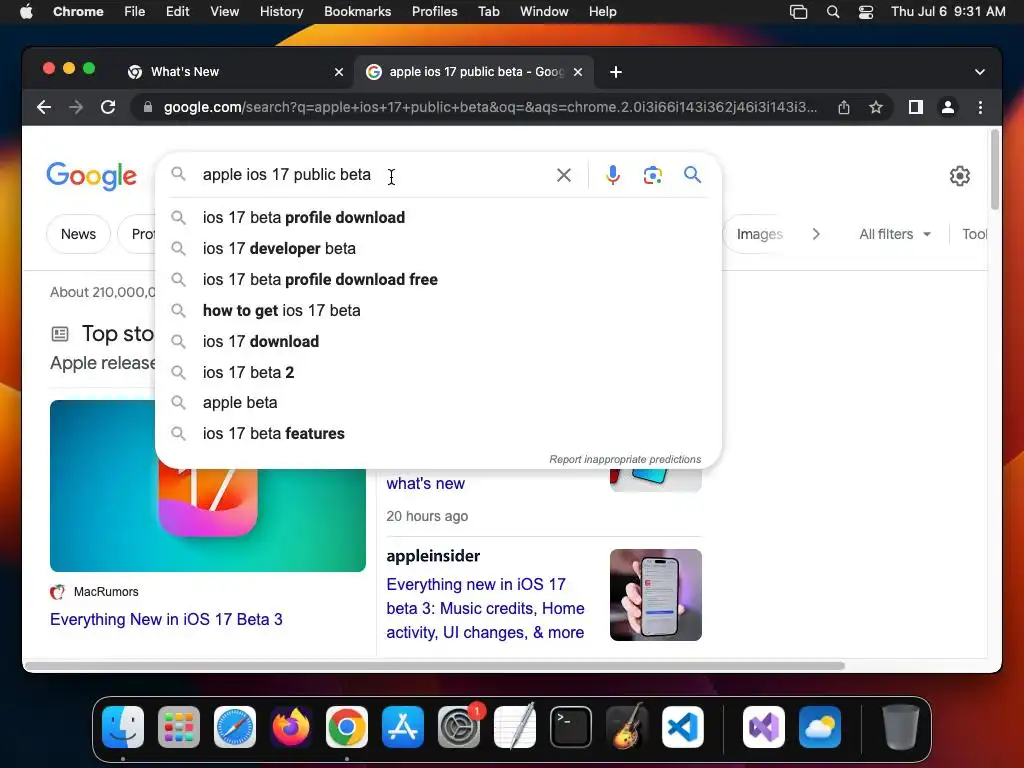Open the View menu

(x=225, y=12)
